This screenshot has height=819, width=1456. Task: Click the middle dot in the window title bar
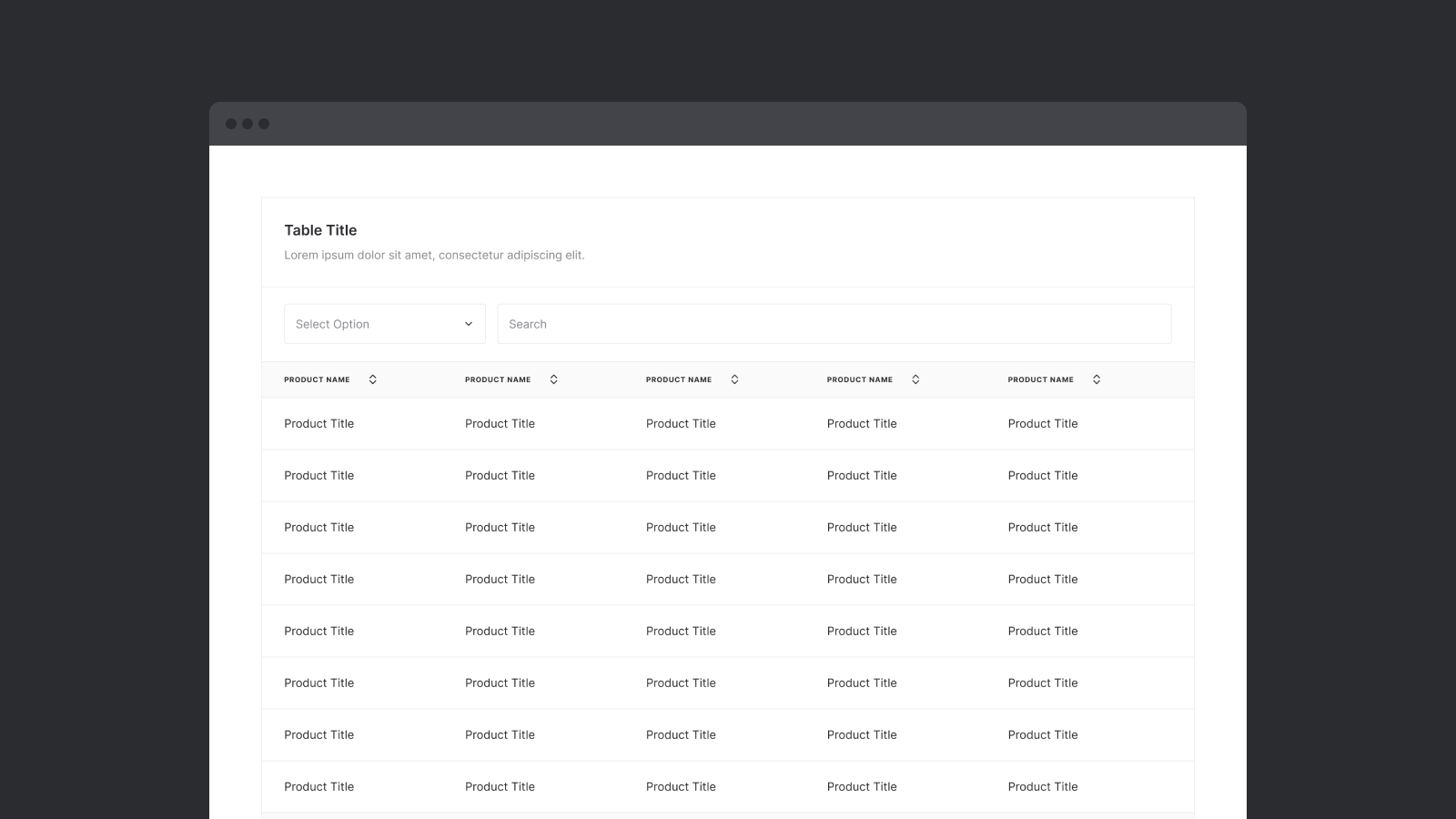pyautogui.click(x=248, y=124)
